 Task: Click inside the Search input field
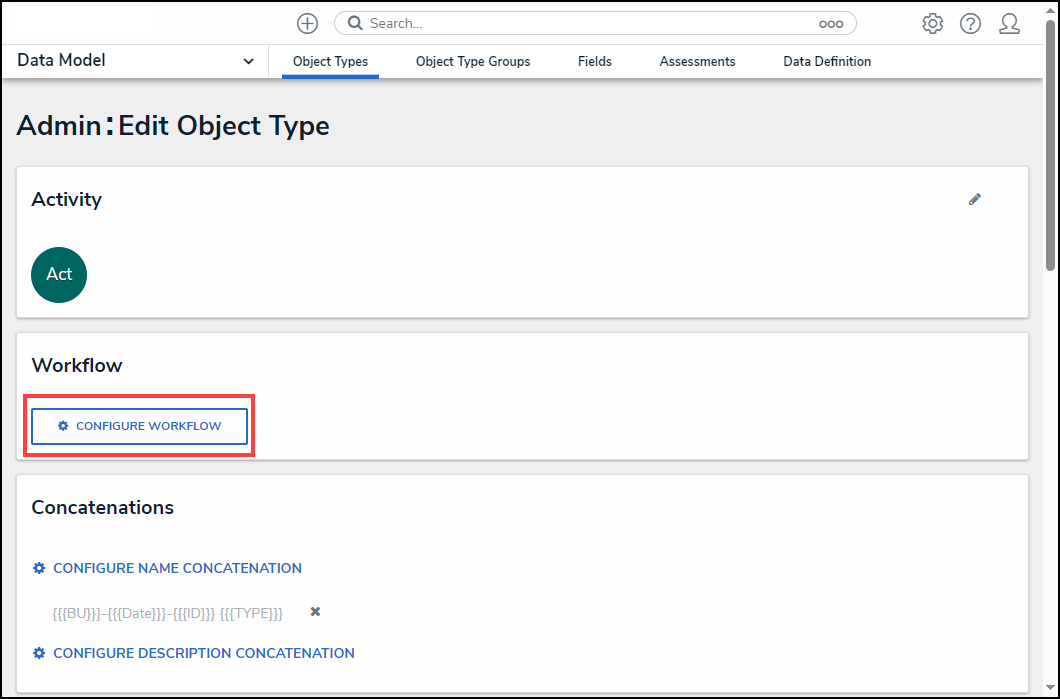click(x=590, y=23)
